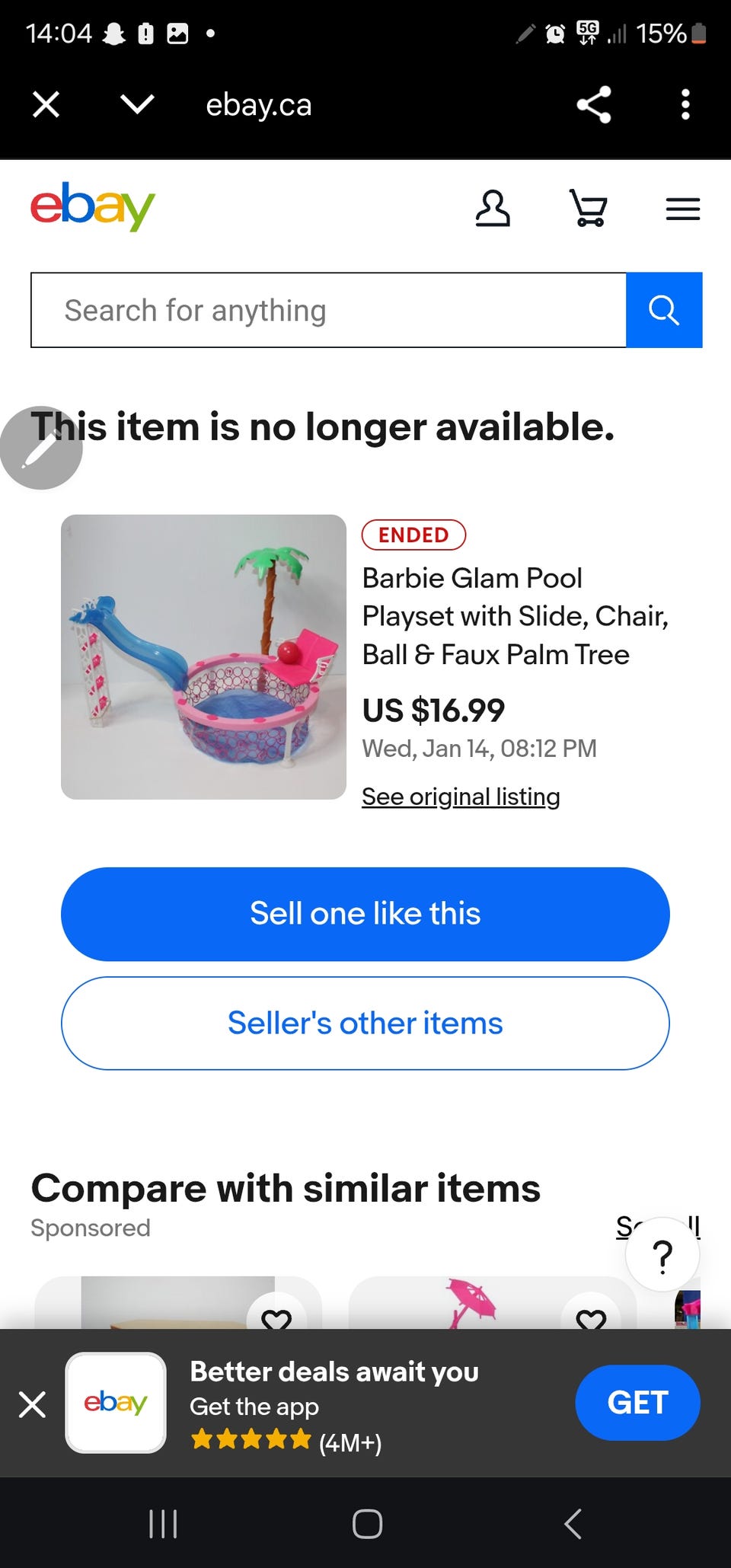The image size is (731, 1568).
Task: Tap the floating pencil edit bubble
Action: (41, 449)
